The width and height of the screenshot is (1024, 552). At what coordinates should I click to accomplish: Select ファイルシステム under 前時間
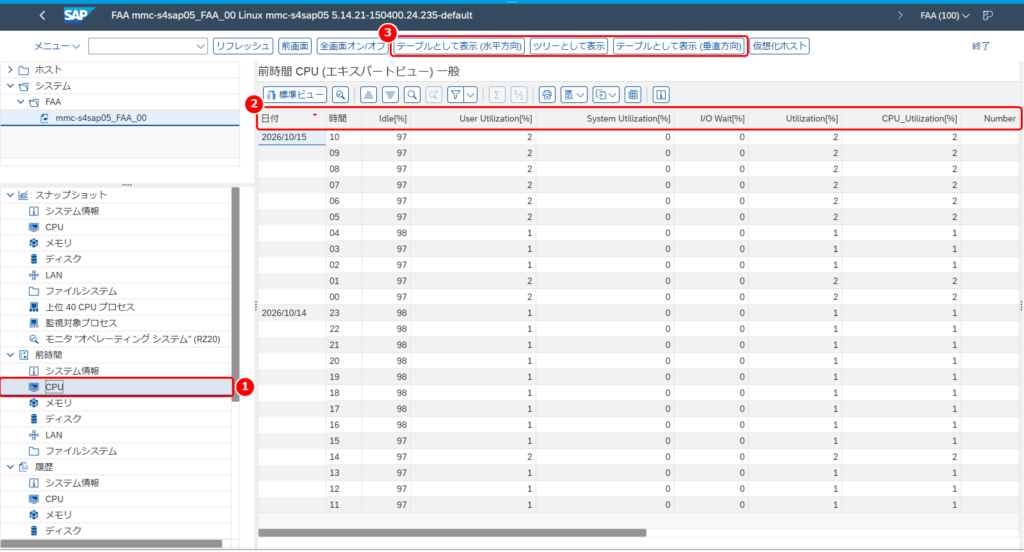point(81,451)
